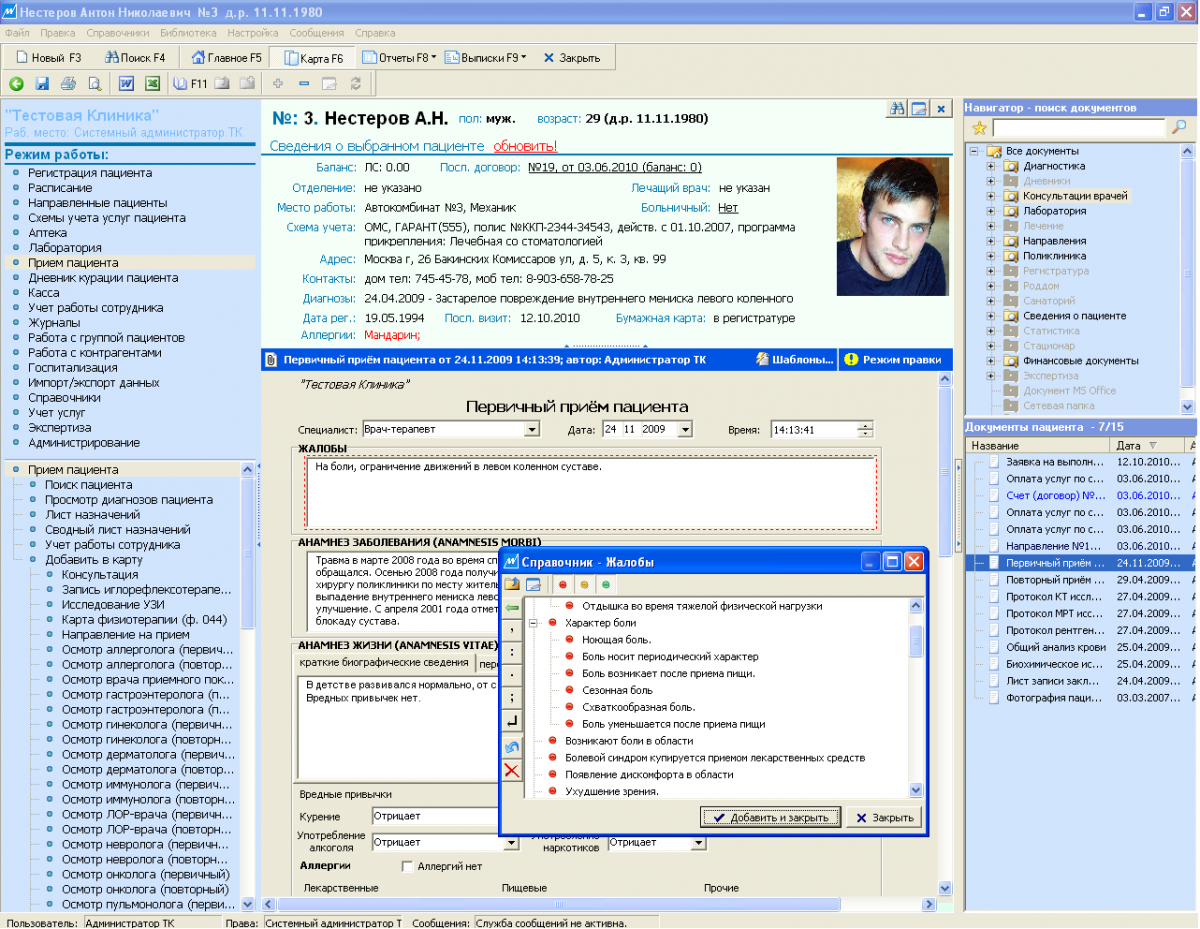Switch to the 'Главное F5' tab

[227, 58]
